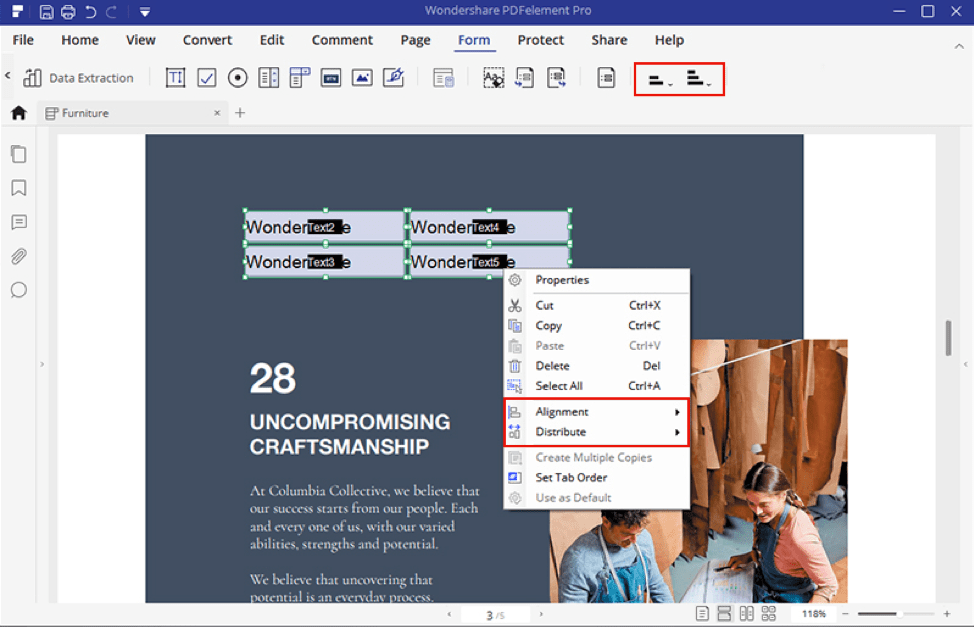Image resolution: width=974 pixels, height=627 pixels.
Task: Expand the right side panel arrow
Action: click(965, 364)
